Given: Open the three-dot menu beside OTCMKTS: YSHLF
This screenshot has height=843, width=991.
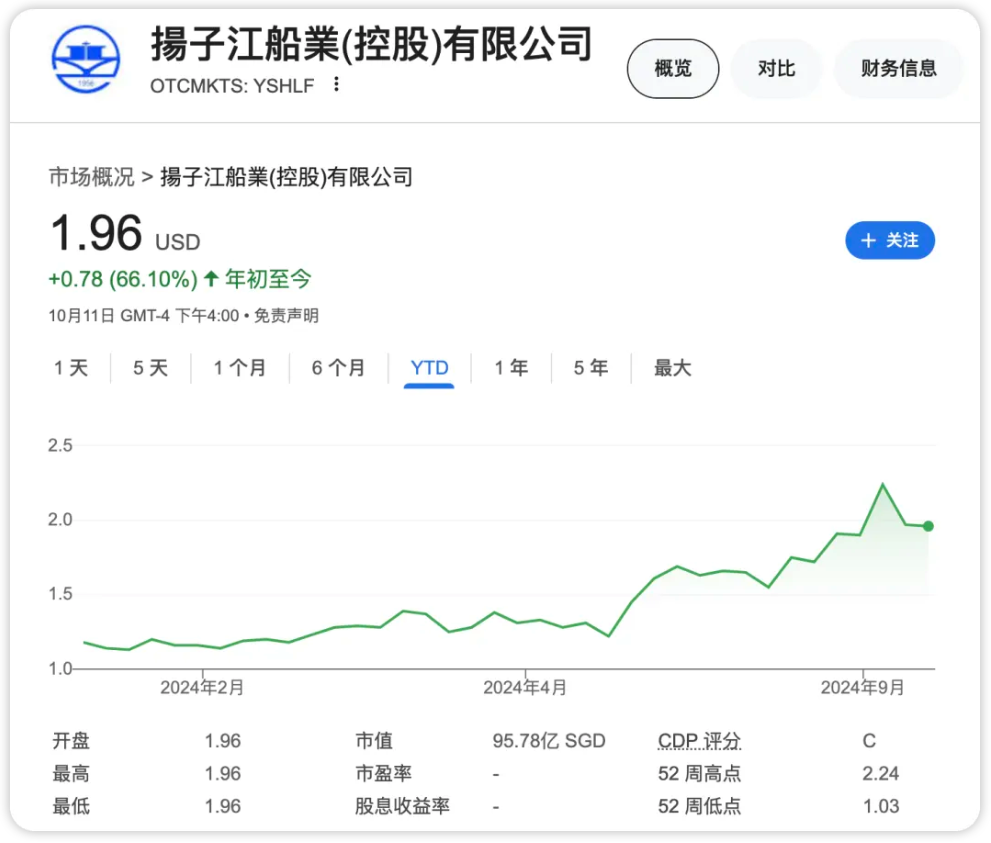Looking at the screenshot, I should coord(336,84).
